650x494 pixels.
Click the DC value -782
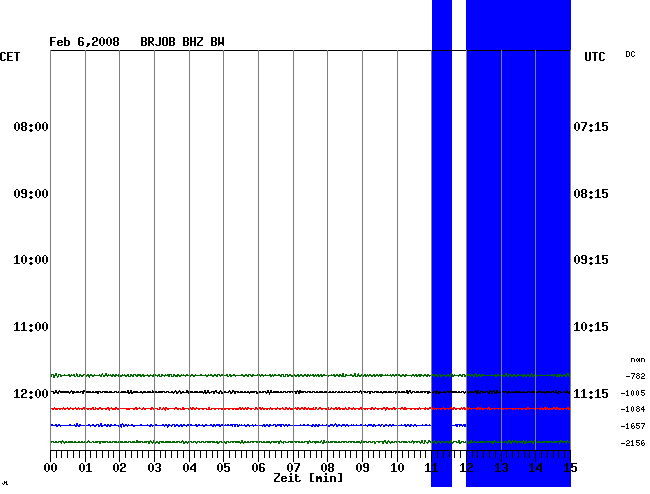[x=635, y=376]
